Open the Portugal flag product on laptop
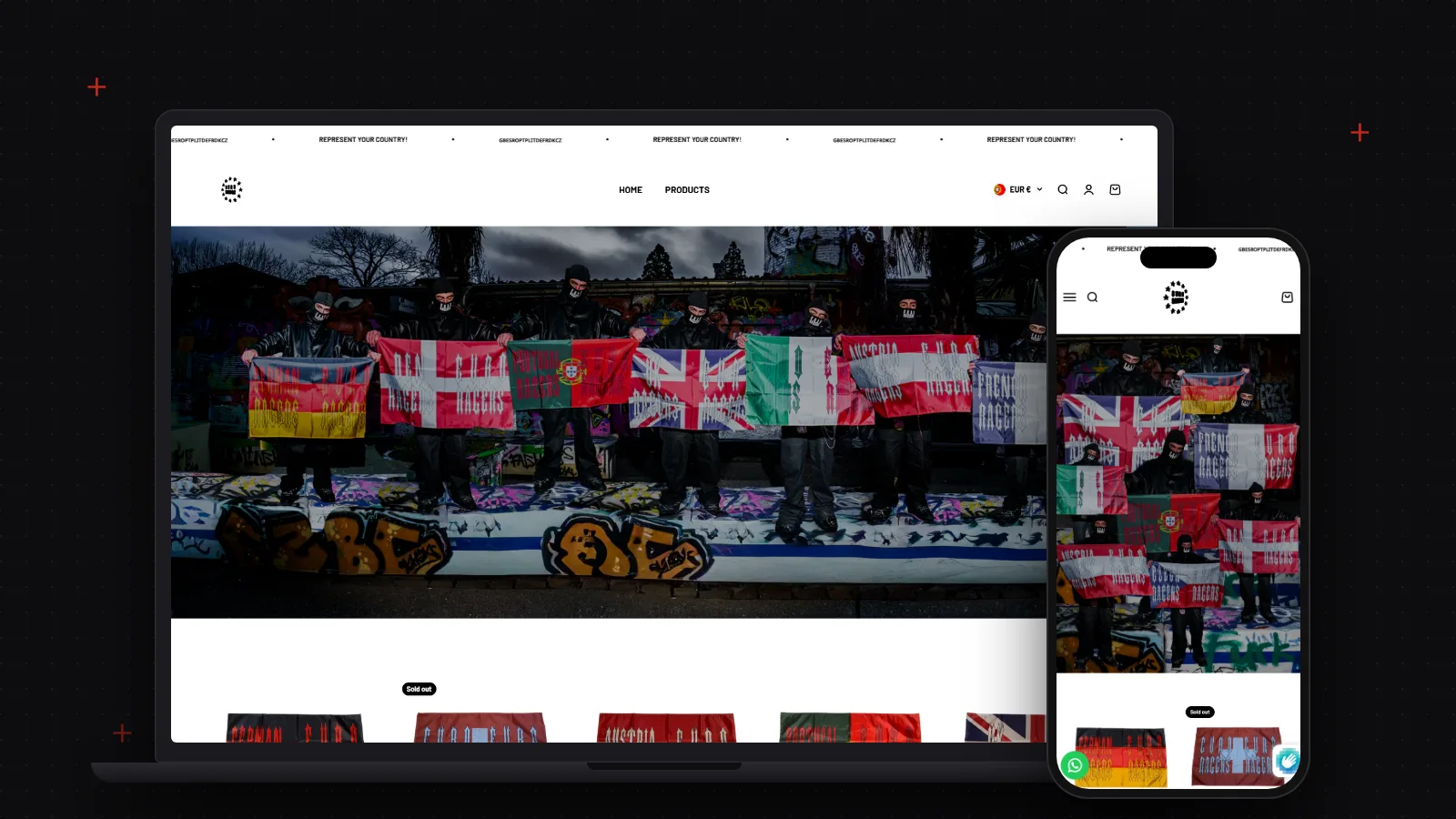The width and height of the screenshot is (1456, 819). tap(850, 727)
